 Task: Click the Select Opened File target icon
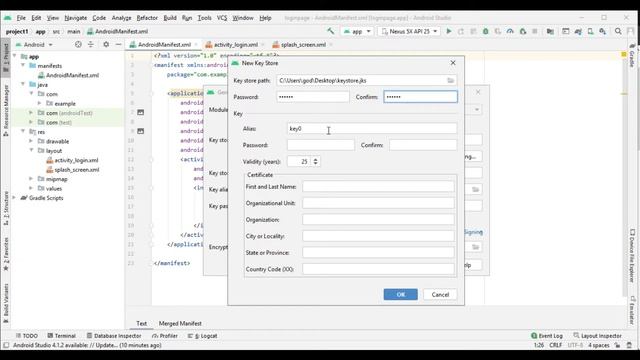78,44
